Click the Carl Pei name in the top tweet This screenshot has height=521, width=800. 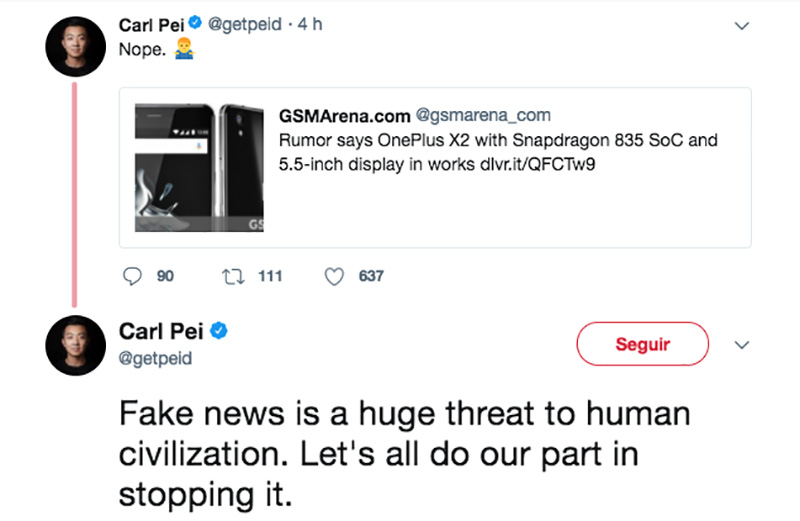coord(151,24)
